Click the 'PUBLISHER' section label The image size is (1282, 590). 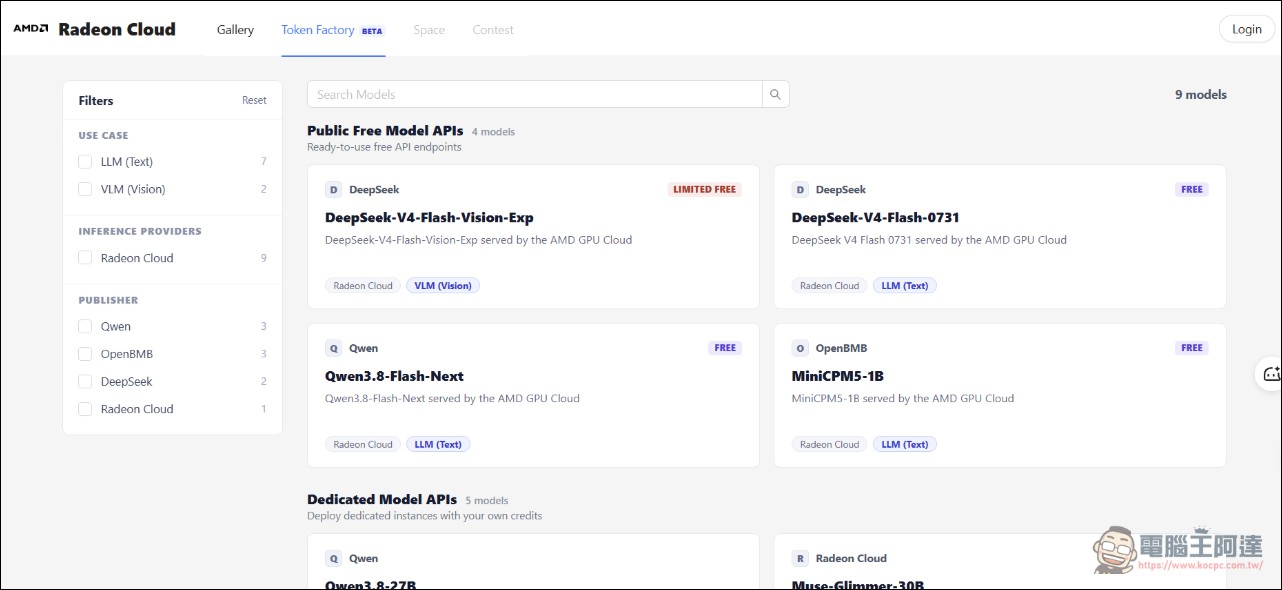tap(108, 300)
